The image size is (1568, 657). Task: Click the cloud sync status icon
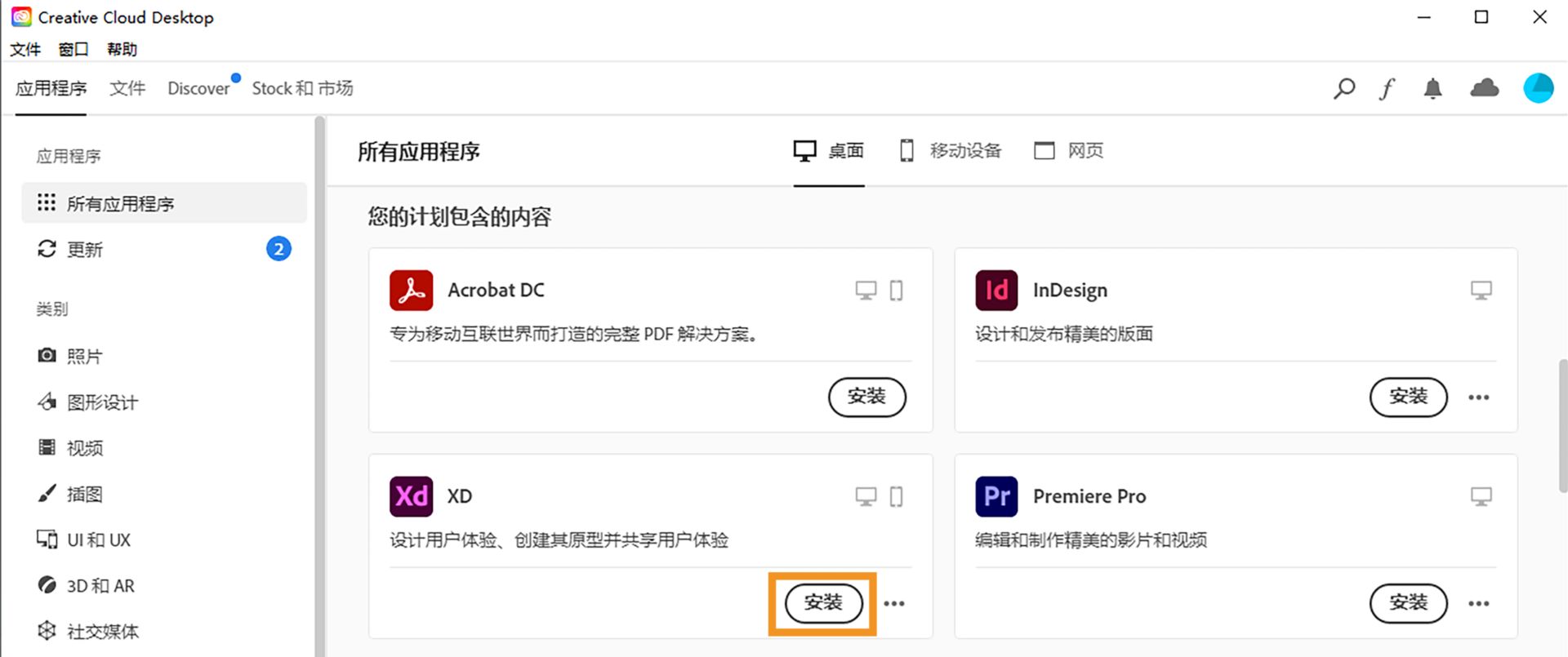(x=1484, y=88)
